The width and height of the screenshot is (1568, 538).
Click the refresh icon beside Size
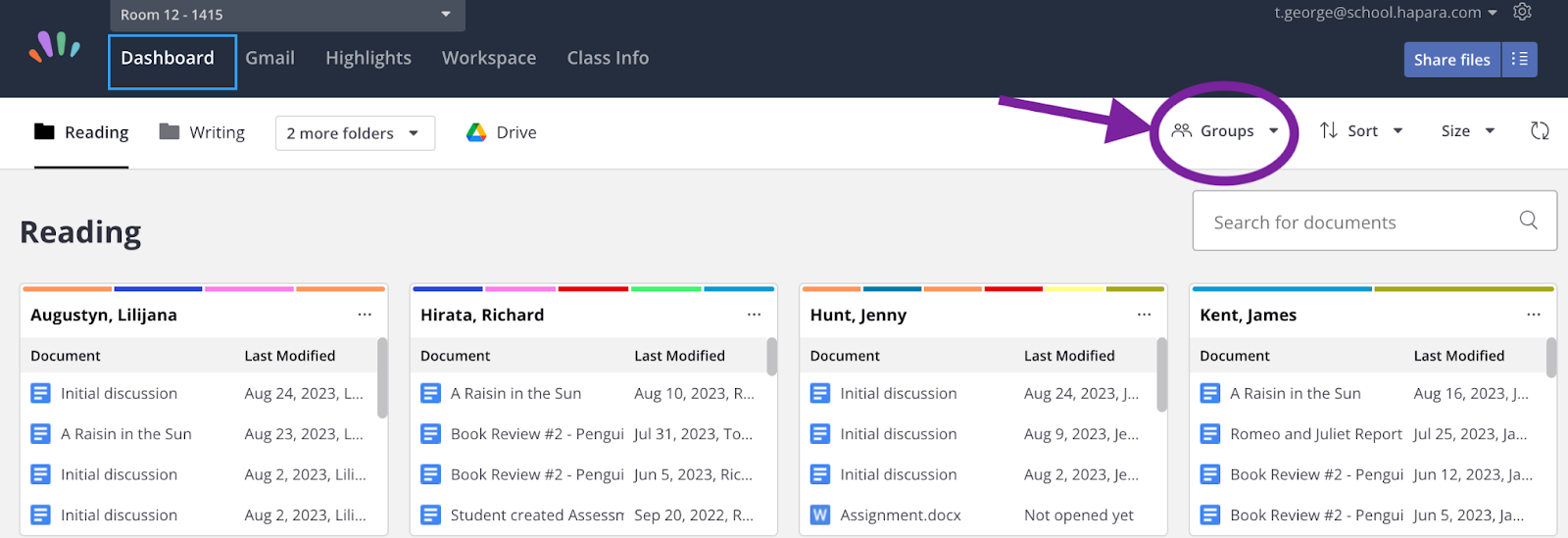(1540, 130)
